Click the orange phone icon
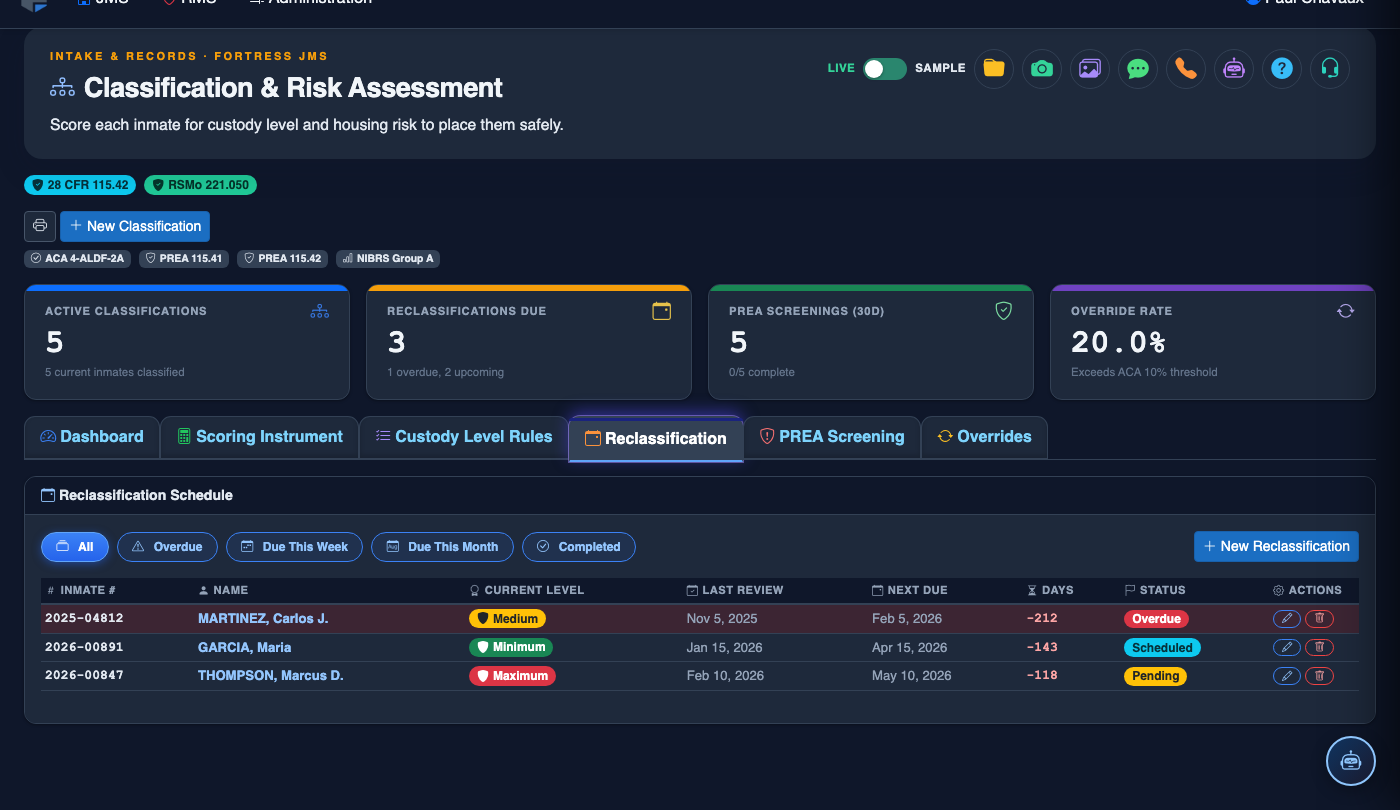The height and width of the screenshot is (810, 1400). [x=1186, y=68]
